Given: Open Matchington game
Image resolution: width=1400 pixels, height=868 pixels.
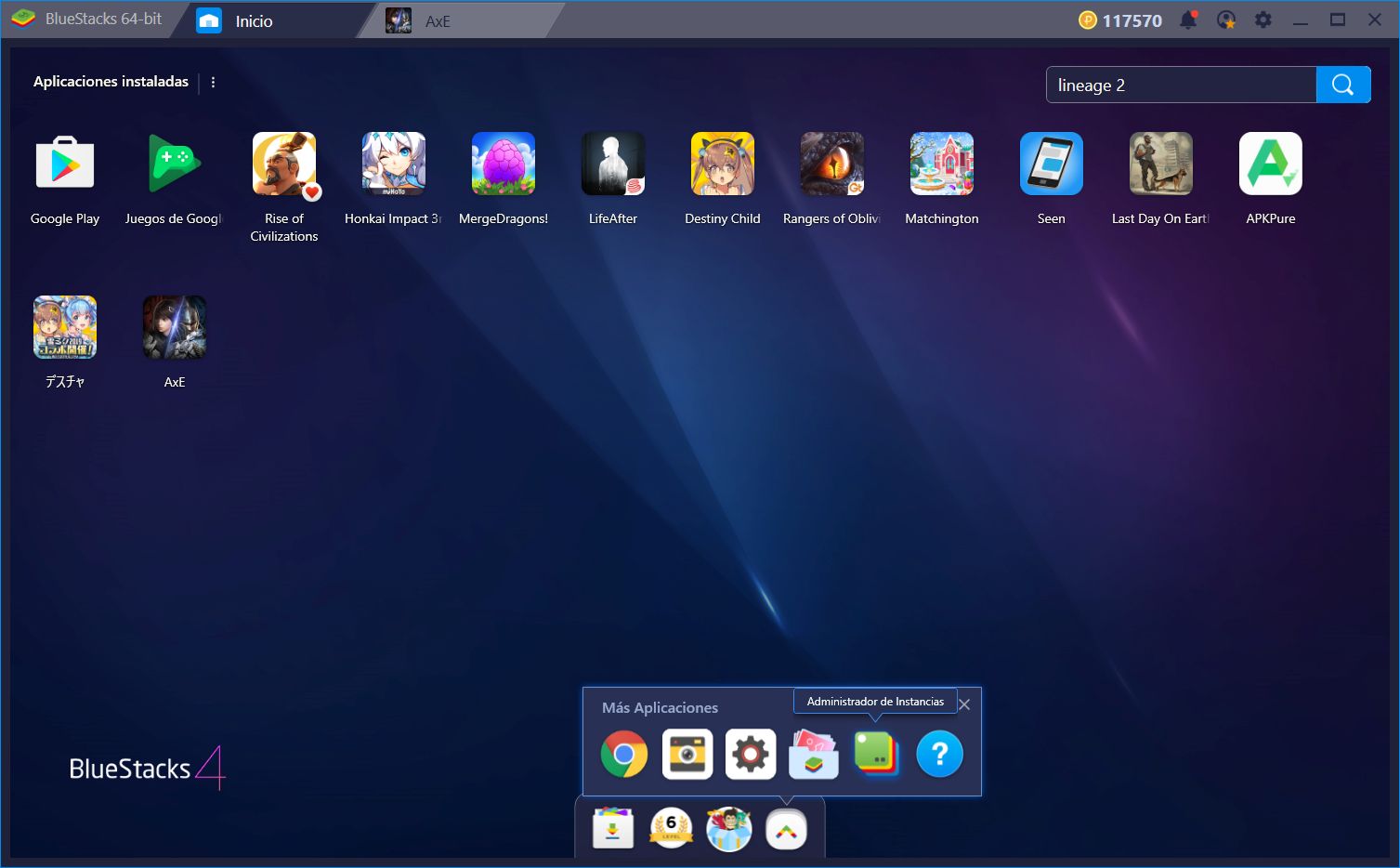Looking at the screenshot, I should 942,164.
